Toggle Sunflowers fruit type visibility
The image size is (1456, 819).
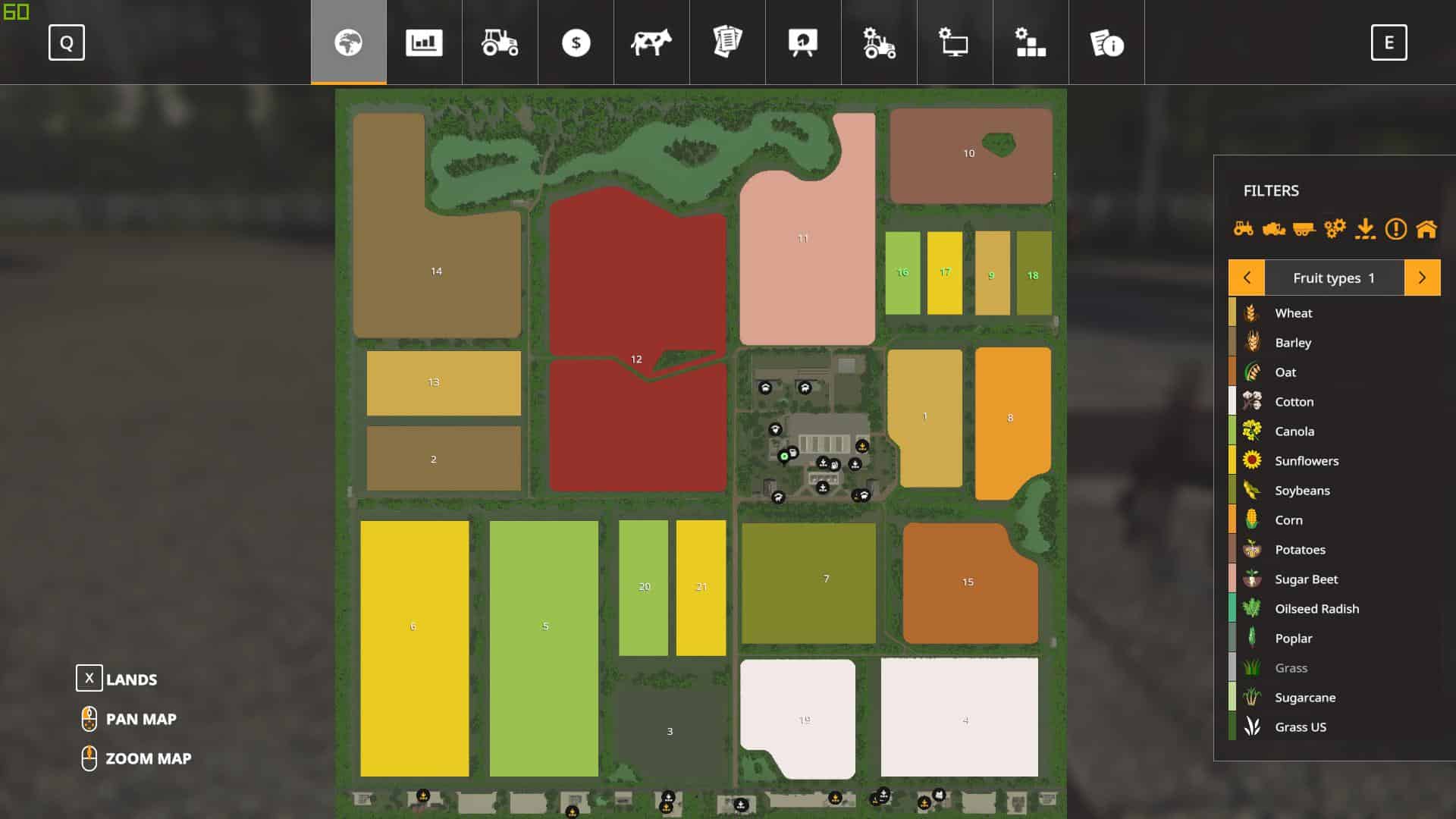(x=1306, y=461)
